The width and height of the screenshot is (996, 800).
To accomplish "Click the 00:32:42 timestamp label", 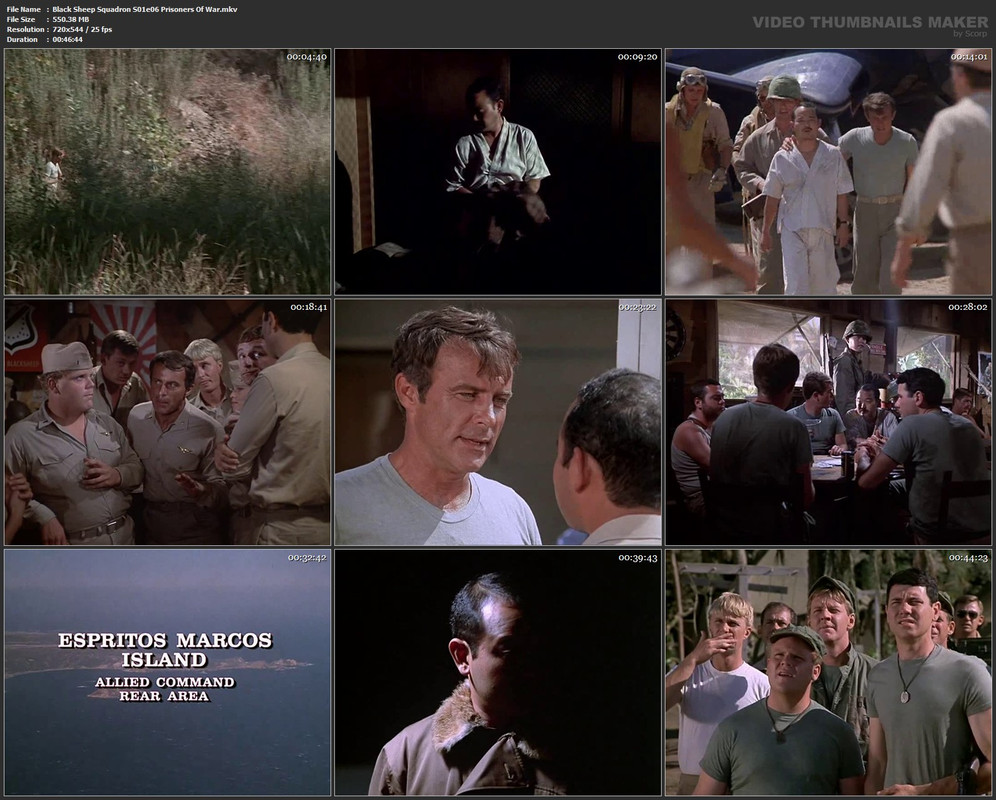I will (x=307, y=558).
